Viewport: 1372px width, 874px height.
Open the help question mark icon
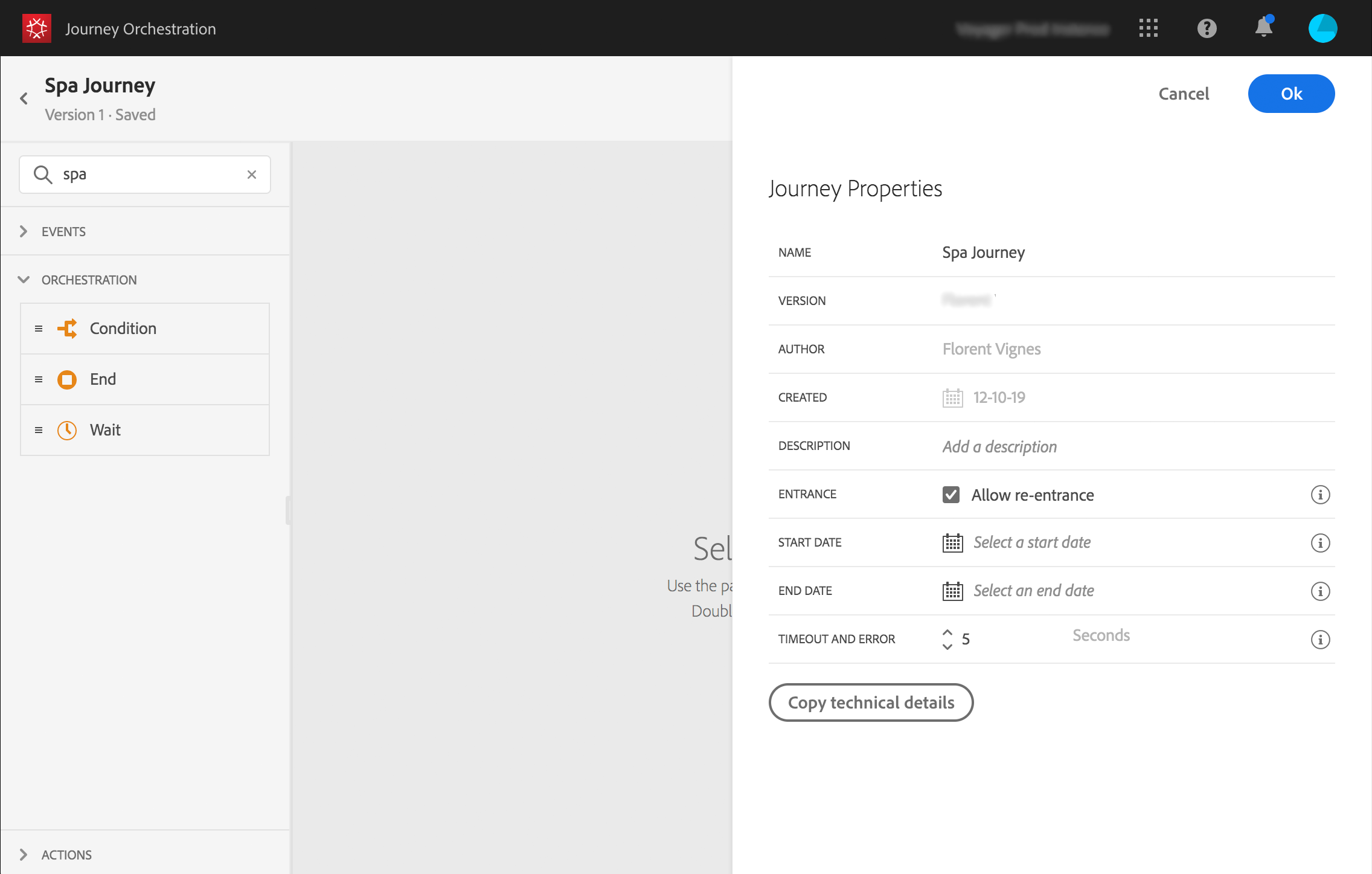click(x=1207, y=28)
